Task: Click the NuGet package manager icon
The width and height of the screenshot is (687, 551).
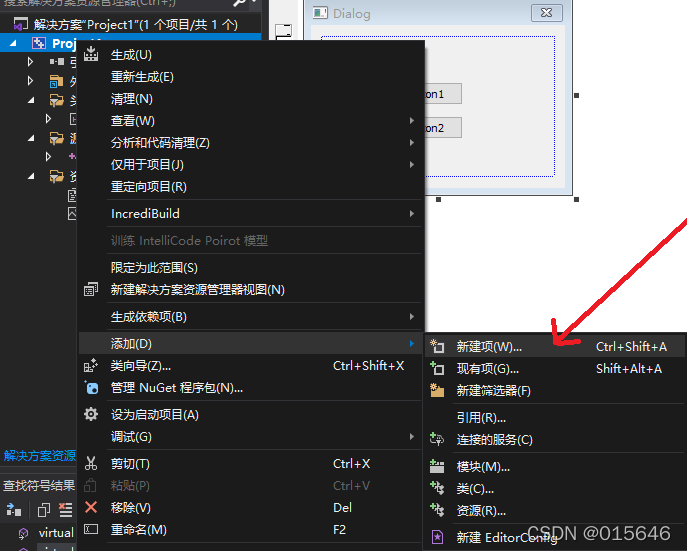Action: (x=91, y=388)
